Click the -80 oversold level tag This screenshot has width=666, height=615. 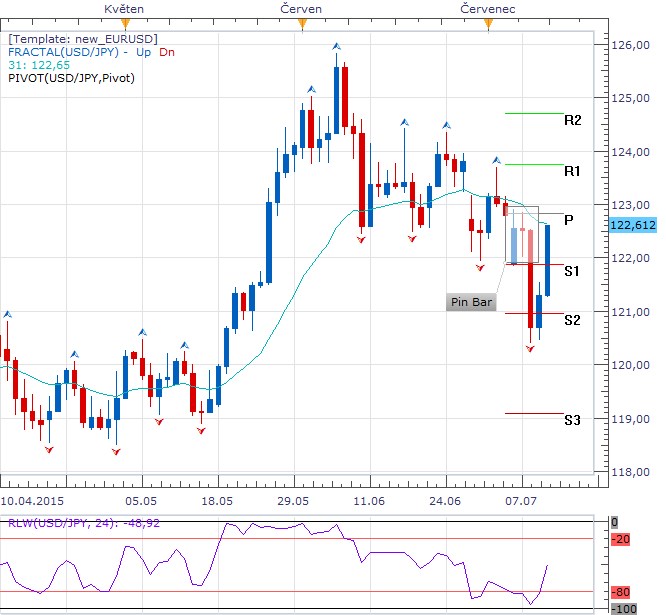[621, 592]
